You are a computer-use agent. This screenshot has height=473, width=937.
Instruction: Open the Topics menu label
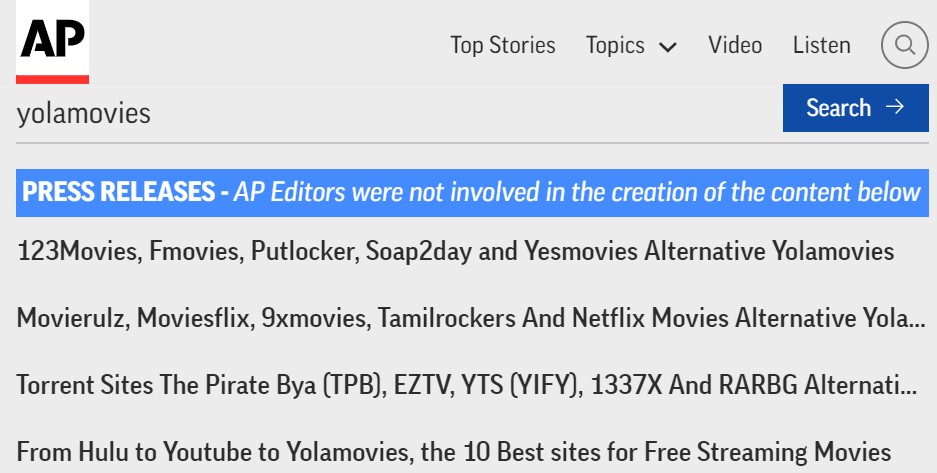pyautogui.click(x=615, y=45)
